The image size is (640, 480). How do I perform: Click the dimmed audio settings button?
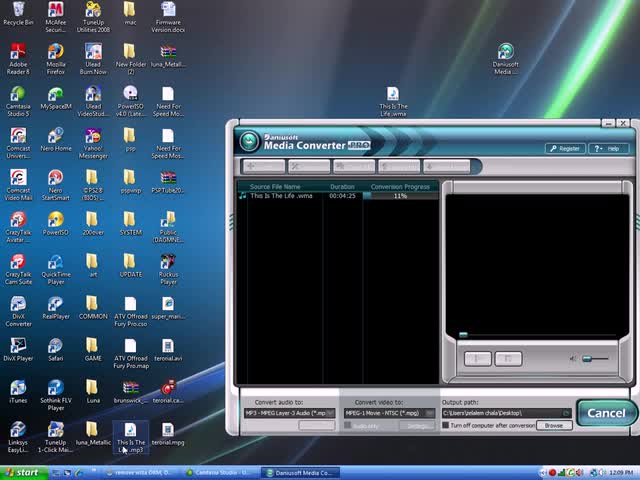(317, 426)
